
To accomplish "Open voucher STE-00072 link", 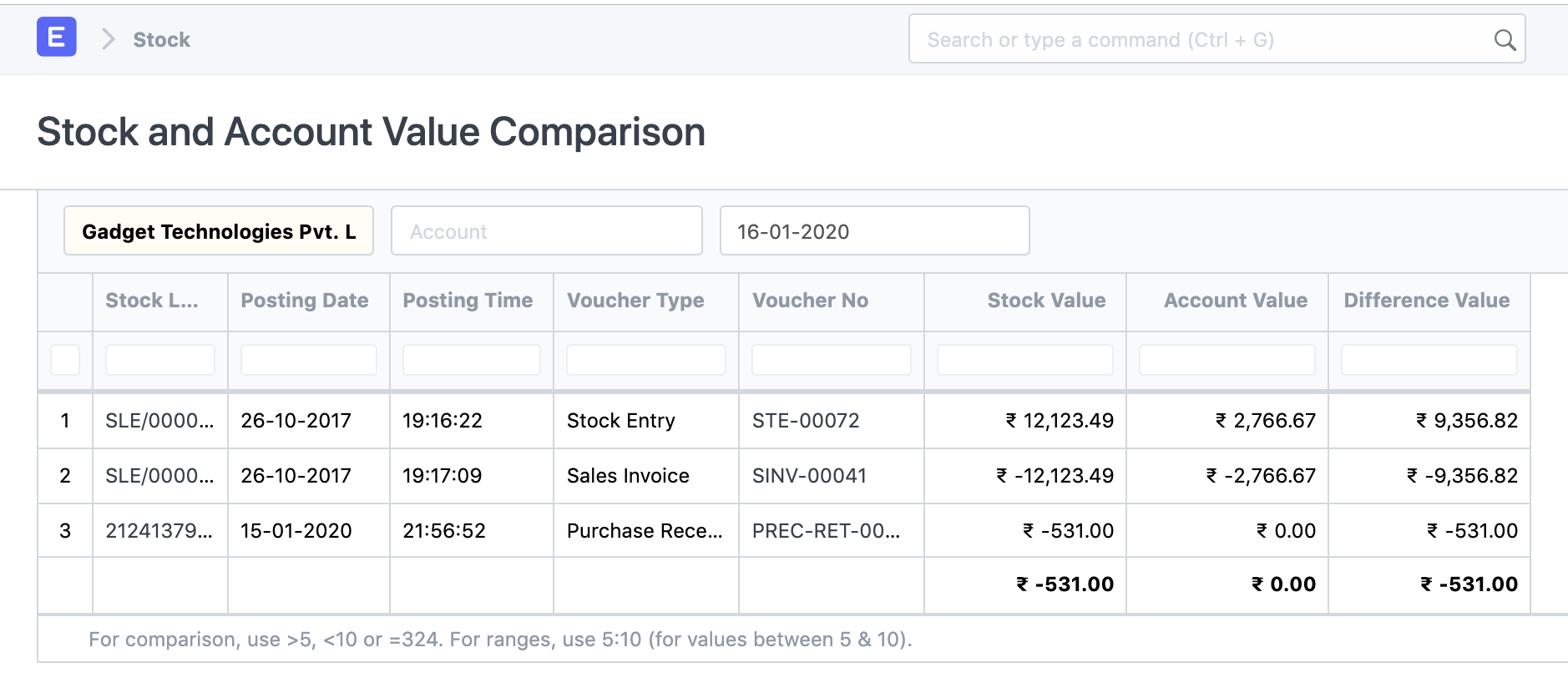I will point(806,421).
